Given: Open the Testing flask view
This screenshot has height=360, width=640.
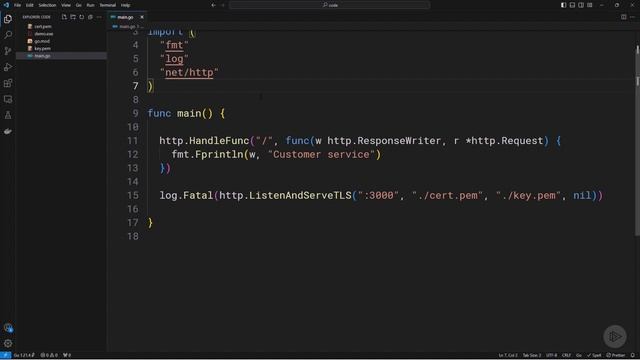Looking at the screenshot, I should click(8, 115).
